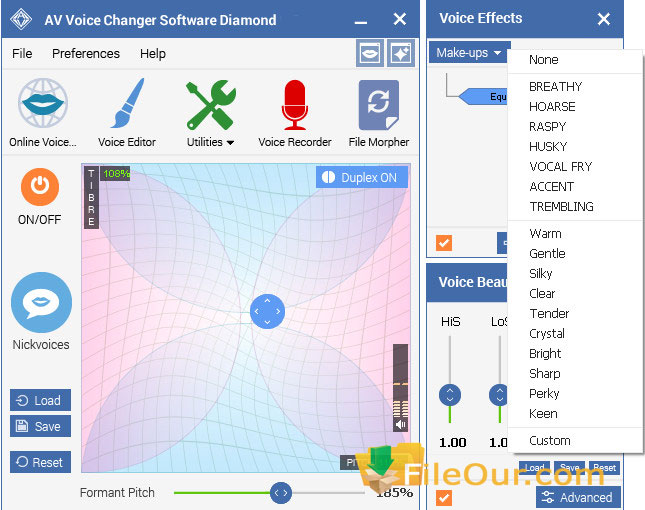Click the Reset button in Voice Beautifying
The width and height of the screenshot is (645, 510).
click(x=604, y=468)
